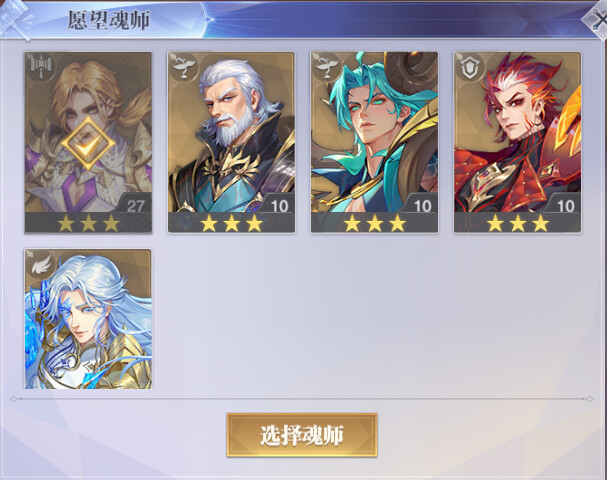Viewport: 607px width, 480px height.
Task: Click level 27 badge on blond hero
Action: pos(135,205)
